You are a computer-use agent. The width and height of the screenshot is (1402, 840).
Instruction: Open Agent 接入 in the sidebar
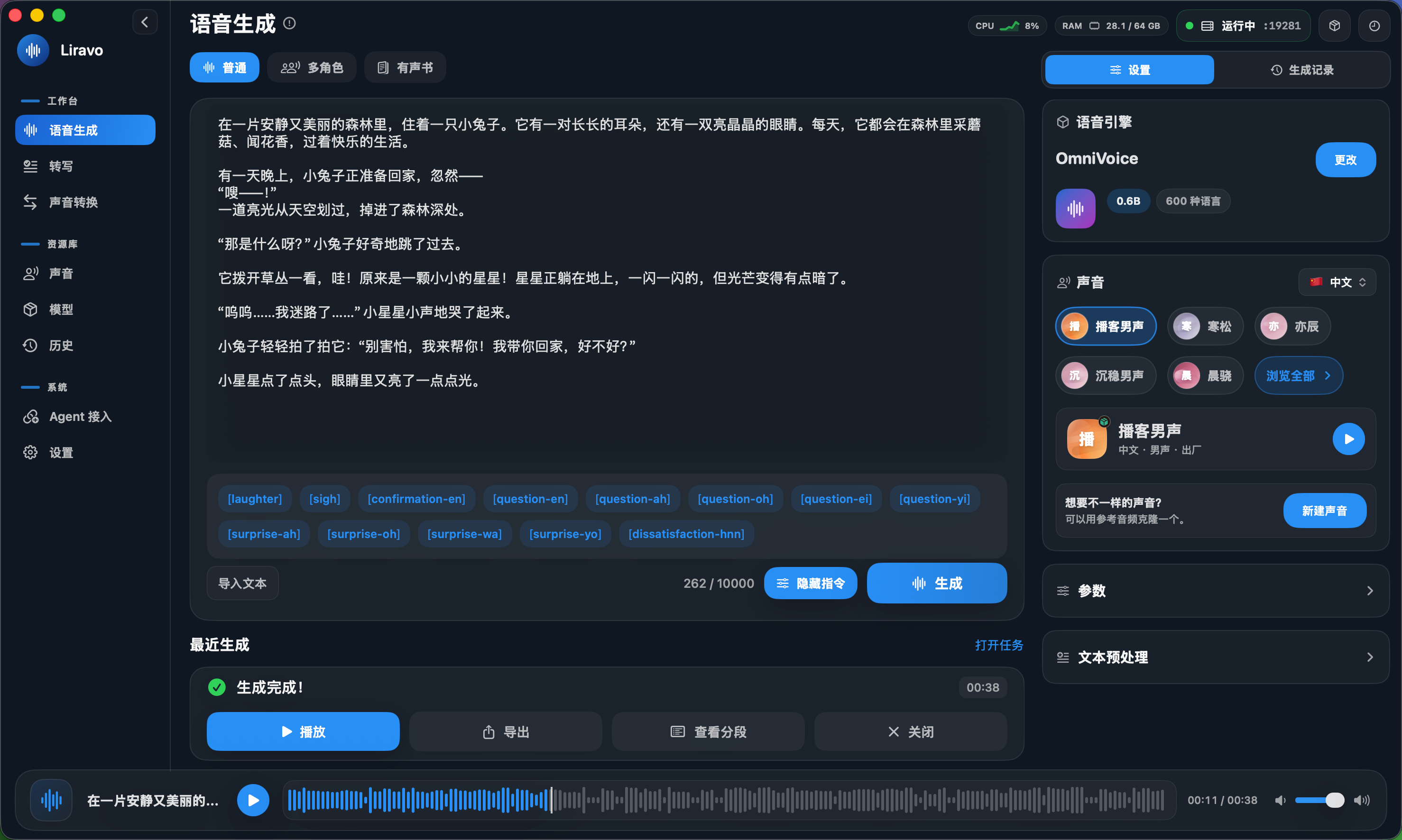85,417
